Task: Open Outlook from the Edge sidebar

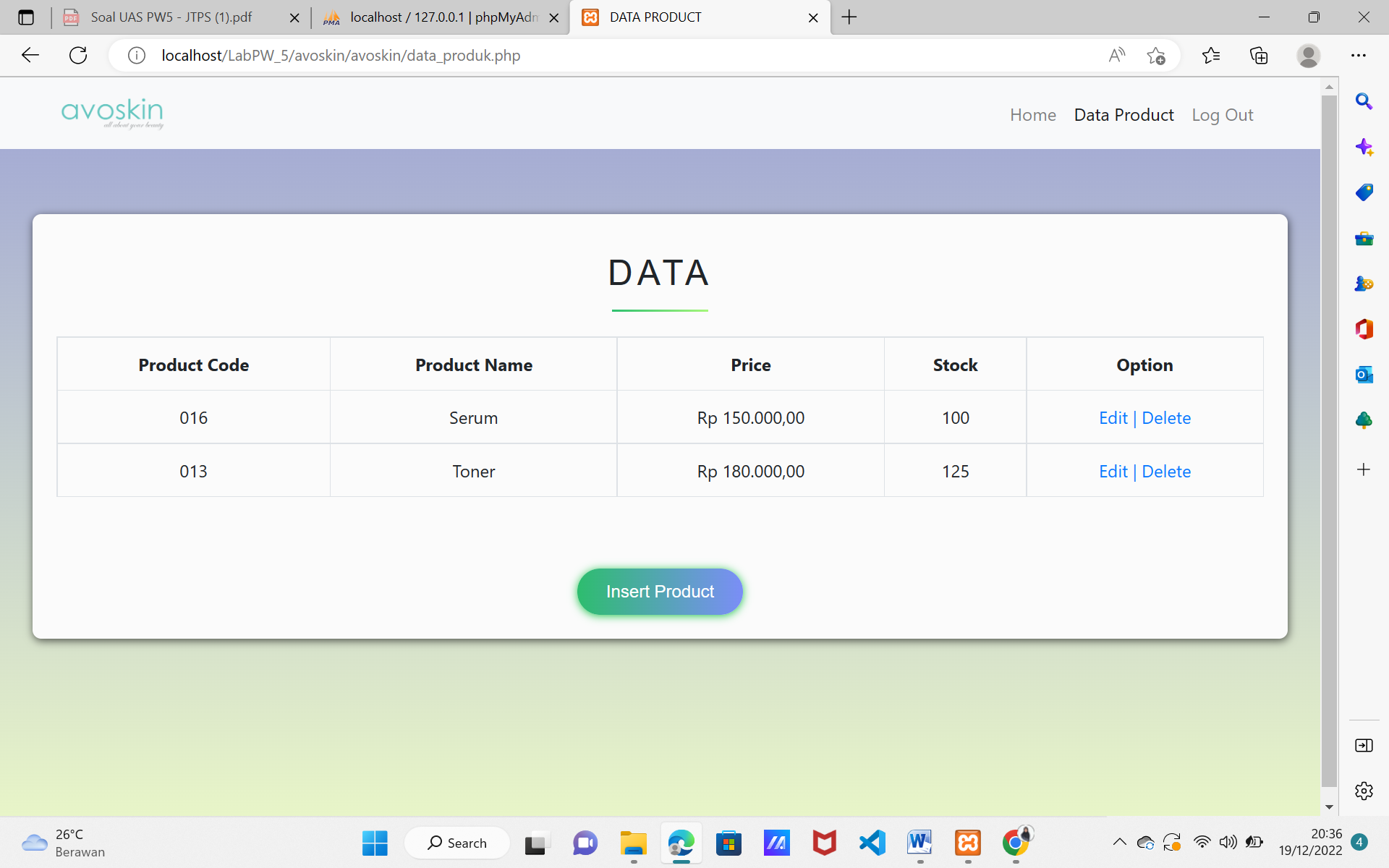Action: coord(1364,375)
